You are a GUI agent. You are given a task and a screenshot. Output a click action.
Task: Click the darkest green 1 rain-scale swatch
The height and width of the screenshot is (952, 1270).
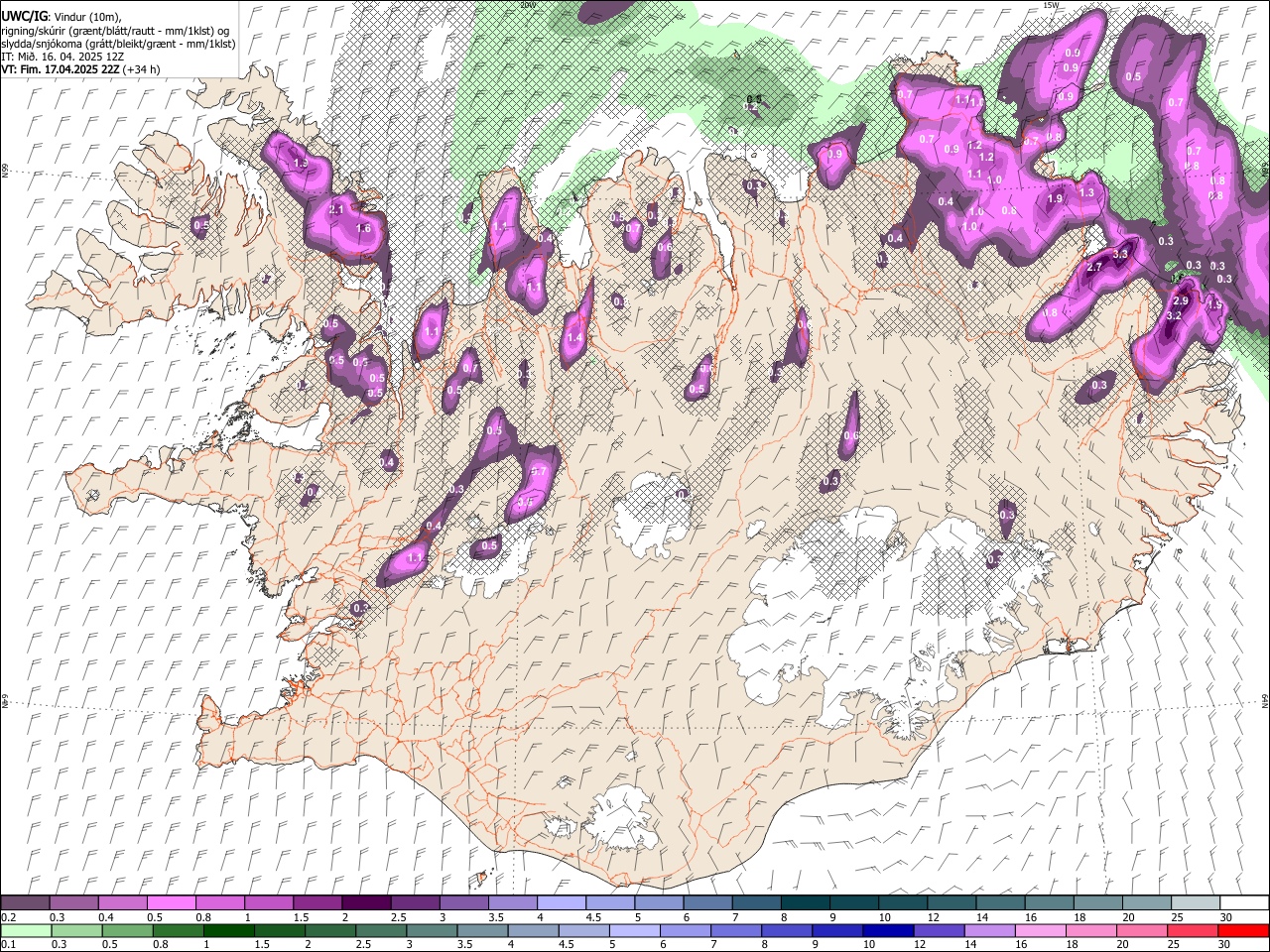[x=229, y=930]
